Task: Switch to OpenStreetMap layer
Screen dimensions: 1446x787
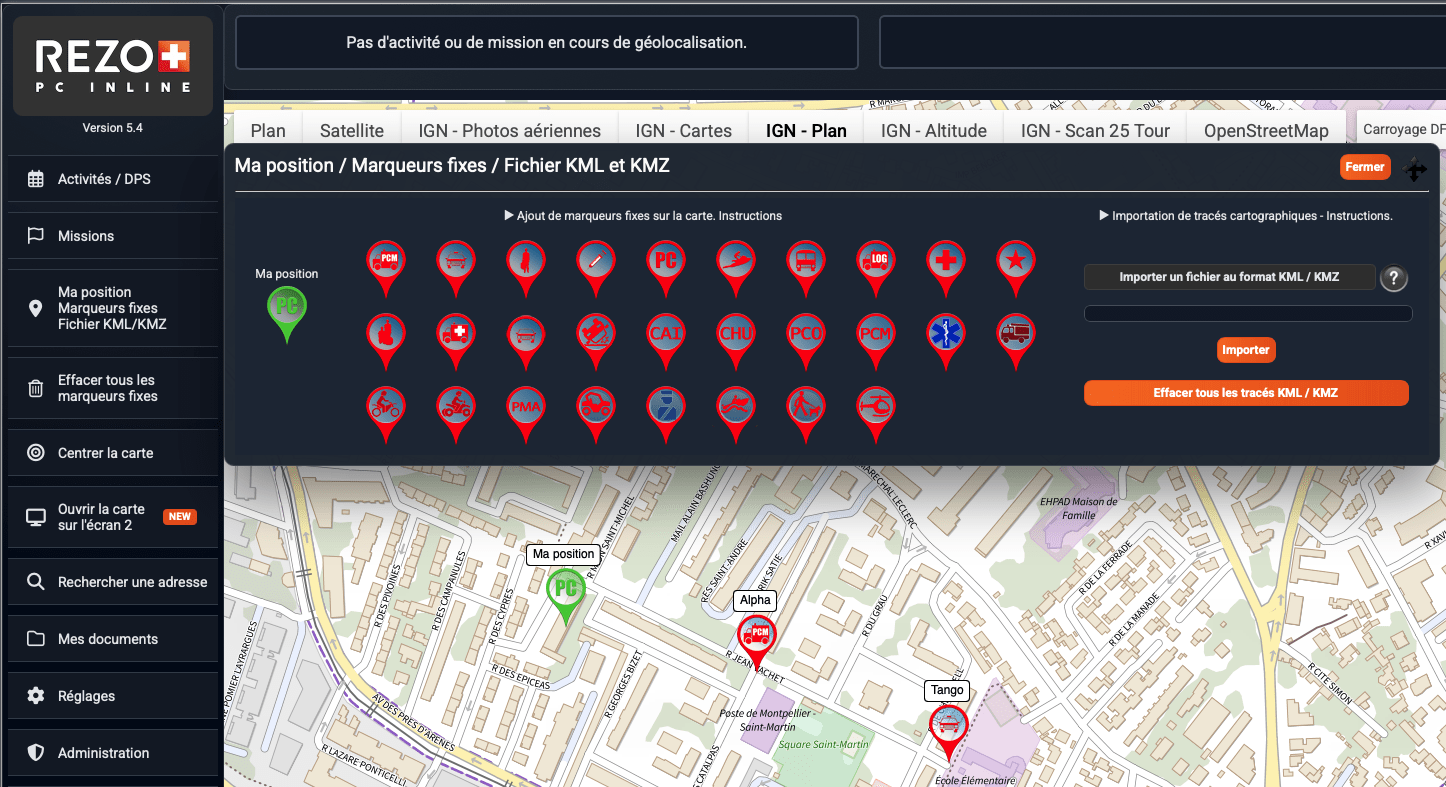Action: [1266, 130]
